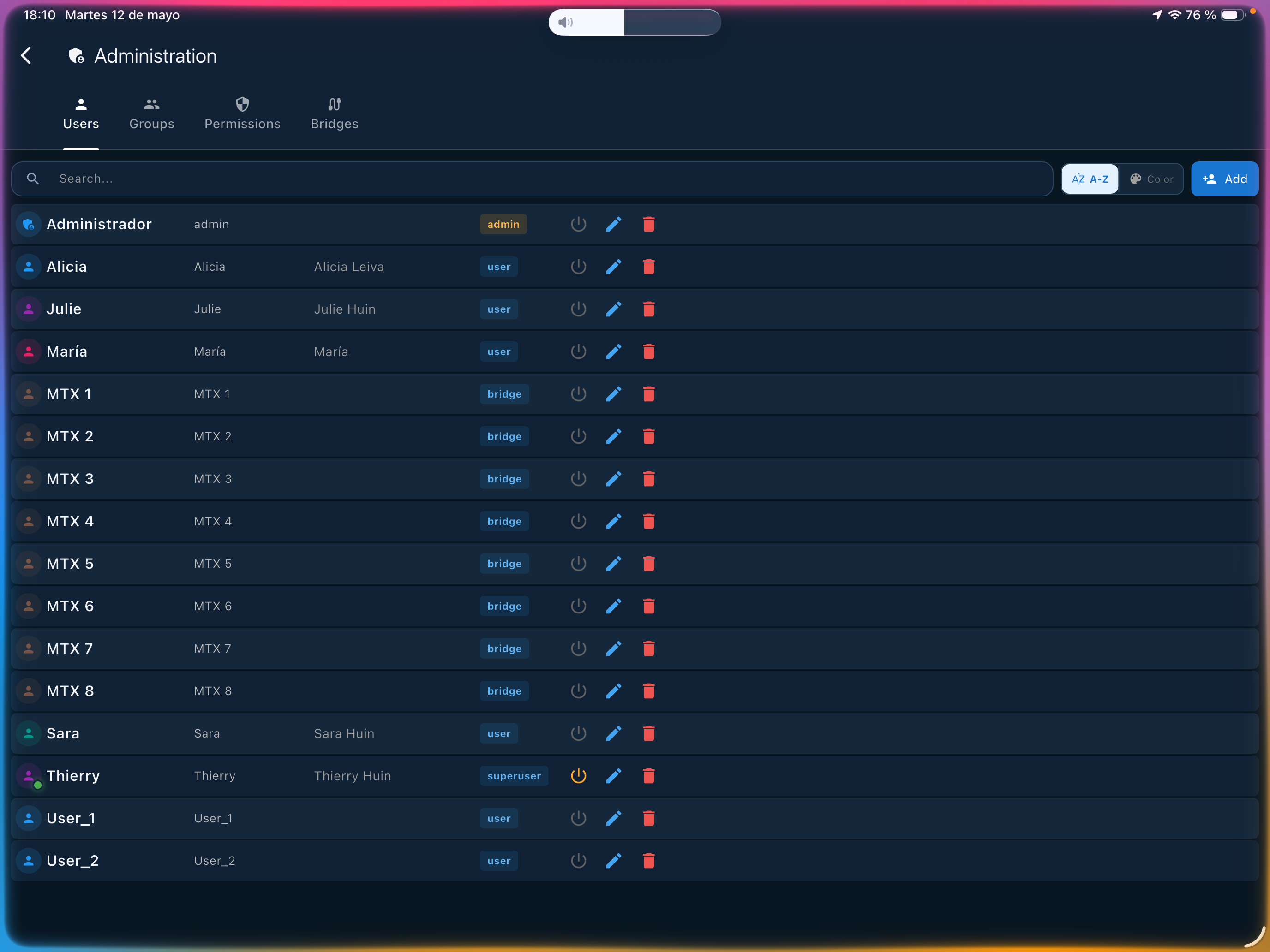Select the 'Sara Huin' full name
Image resolution: width=1270 pixels, height=952 pixels.
[344, 734]
